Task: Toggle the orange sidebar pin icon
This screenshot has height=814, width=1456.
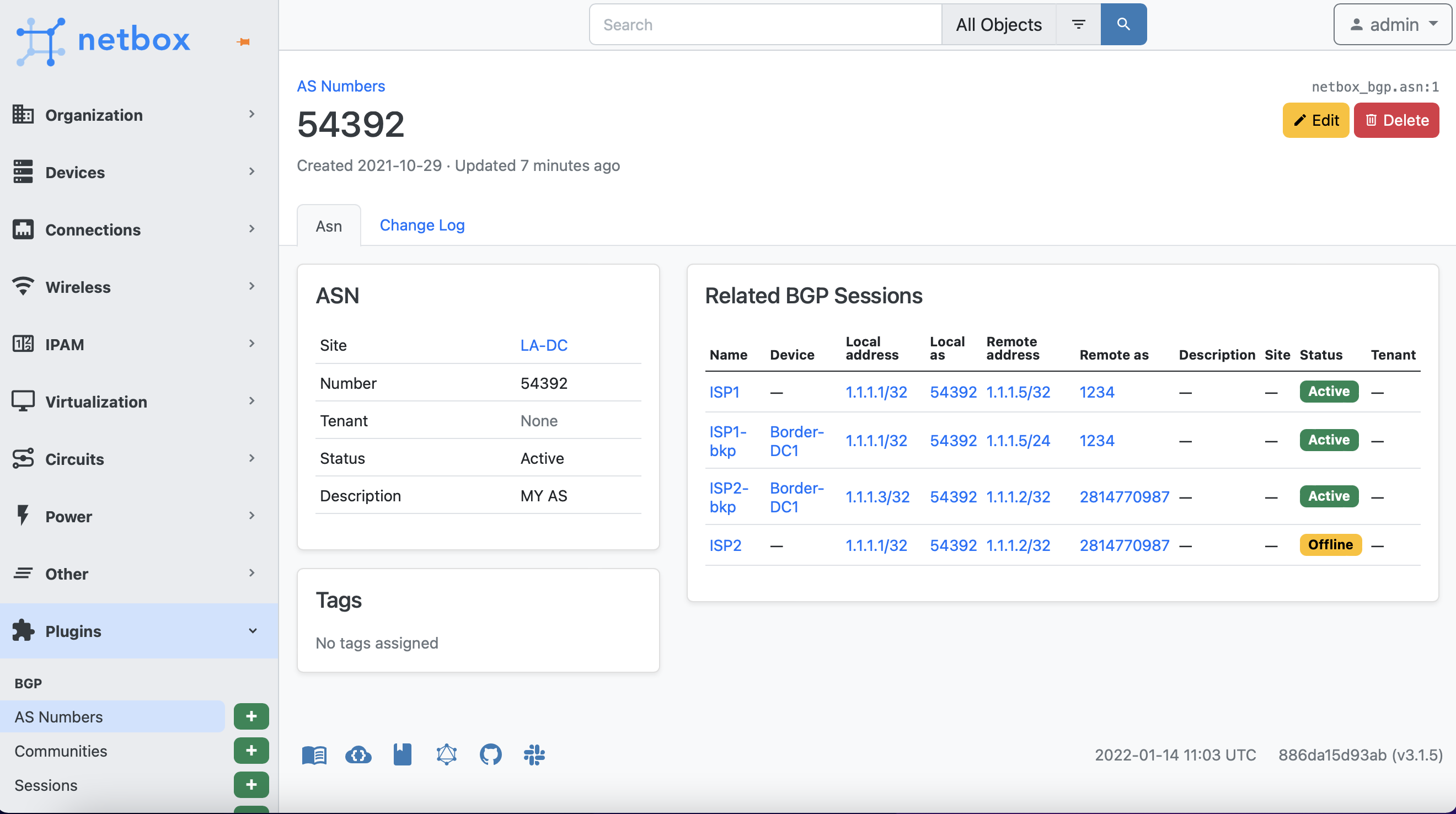Action: pyautogui.click(x=244, y=42)
